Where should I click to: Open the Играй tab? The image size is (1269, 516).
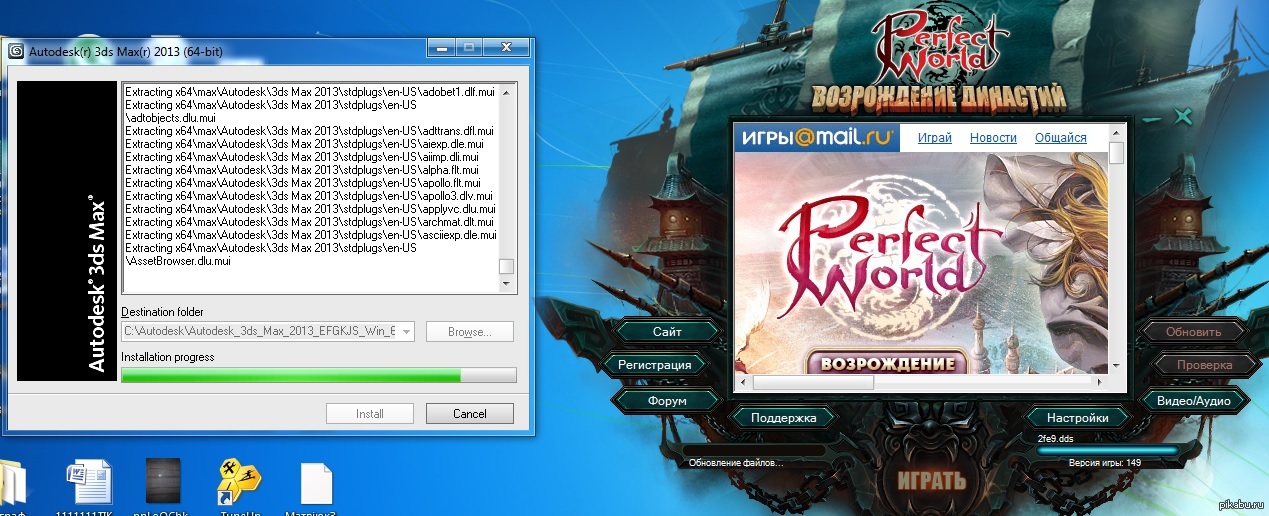[x=934, y=138]
